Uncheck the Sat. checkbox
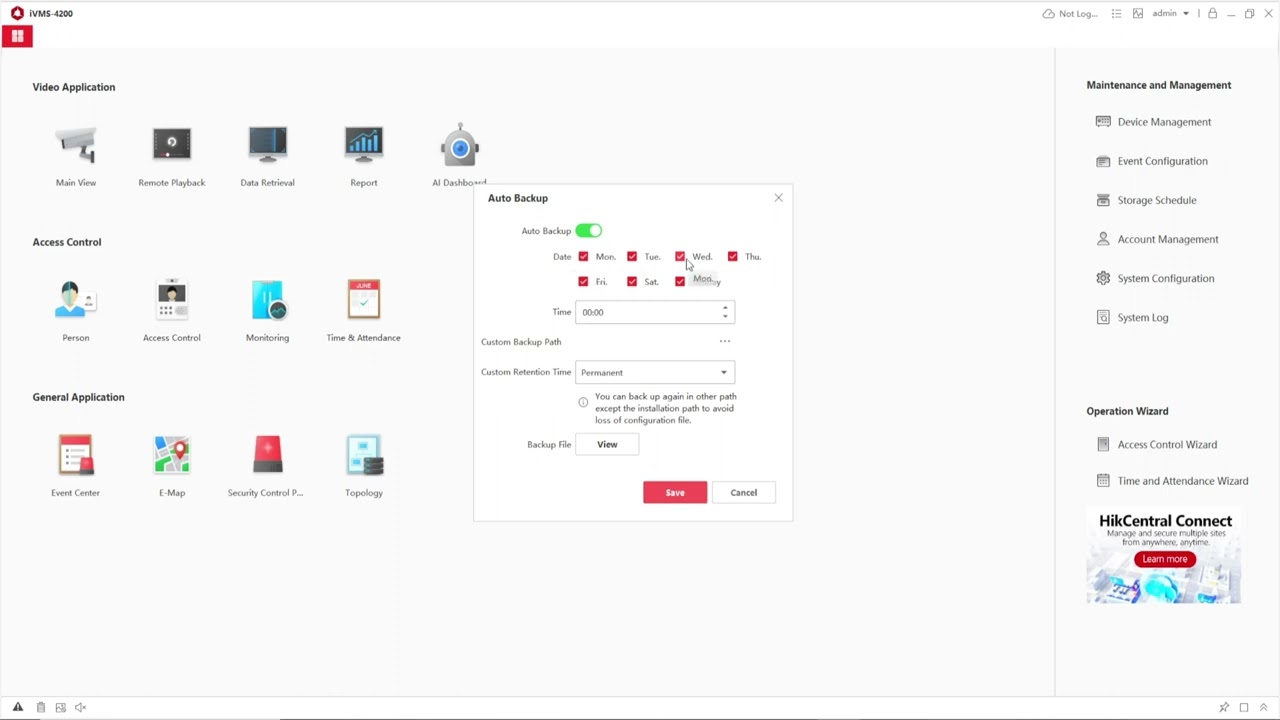The height and width of the screenshot is (720, 1280). point(632,282)
